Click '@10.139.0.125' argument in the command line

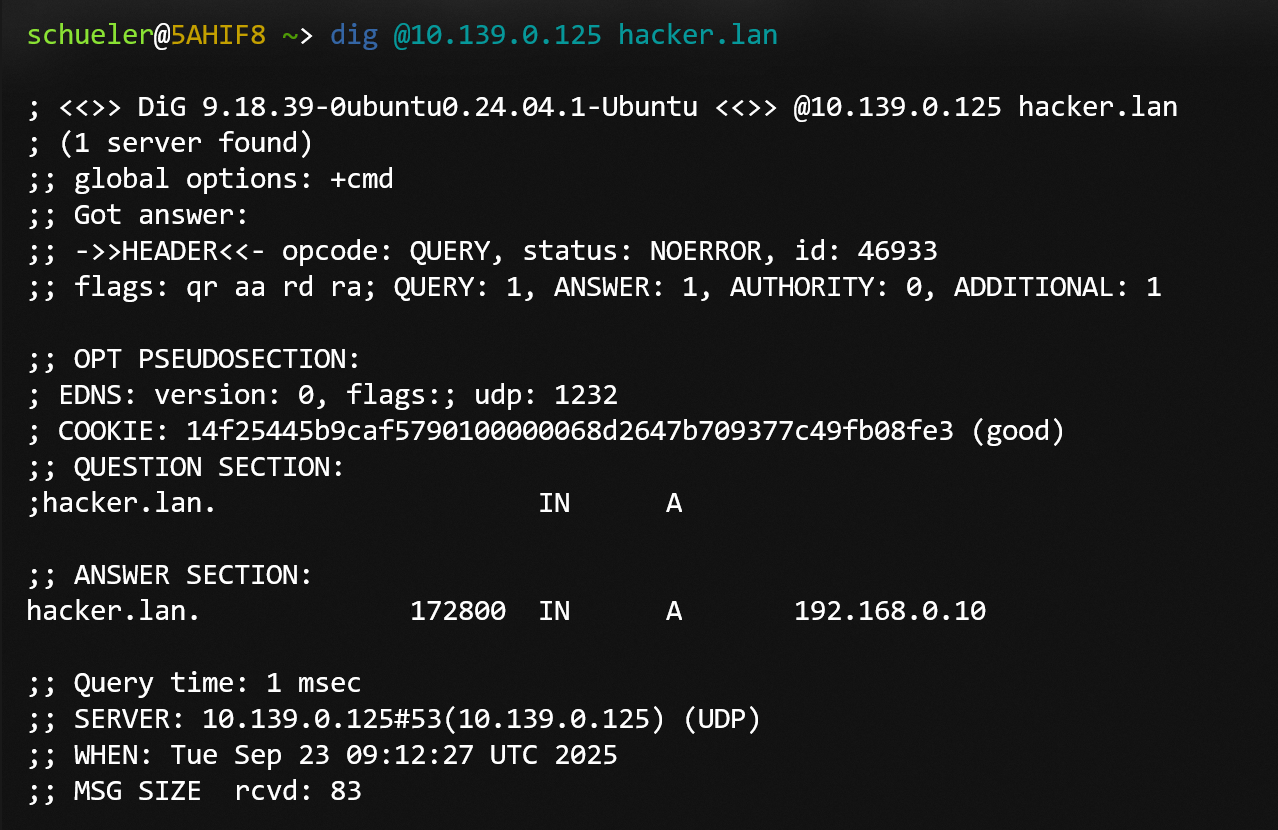(x=497, y=36)
